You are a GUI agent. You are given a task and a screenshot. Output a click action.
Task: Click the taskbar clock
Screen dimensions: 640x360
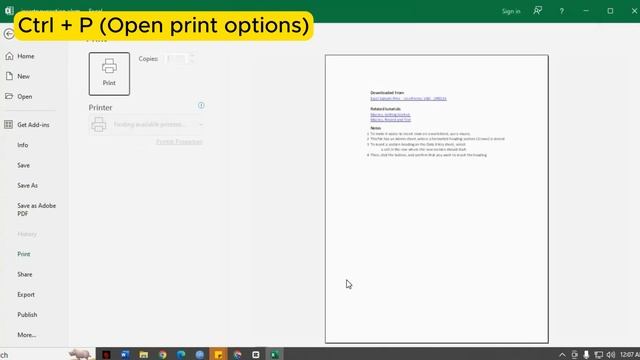point(629,355)
